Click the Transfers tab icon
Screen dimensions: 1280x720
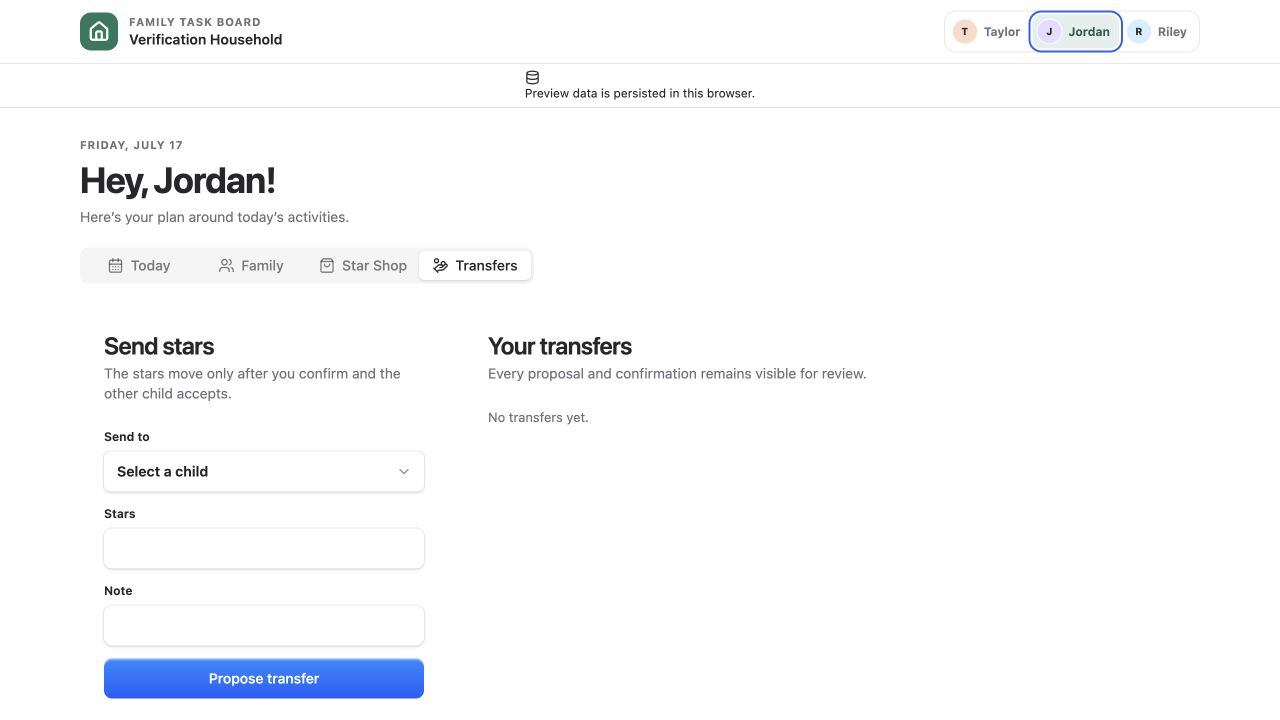pos(440,265)
